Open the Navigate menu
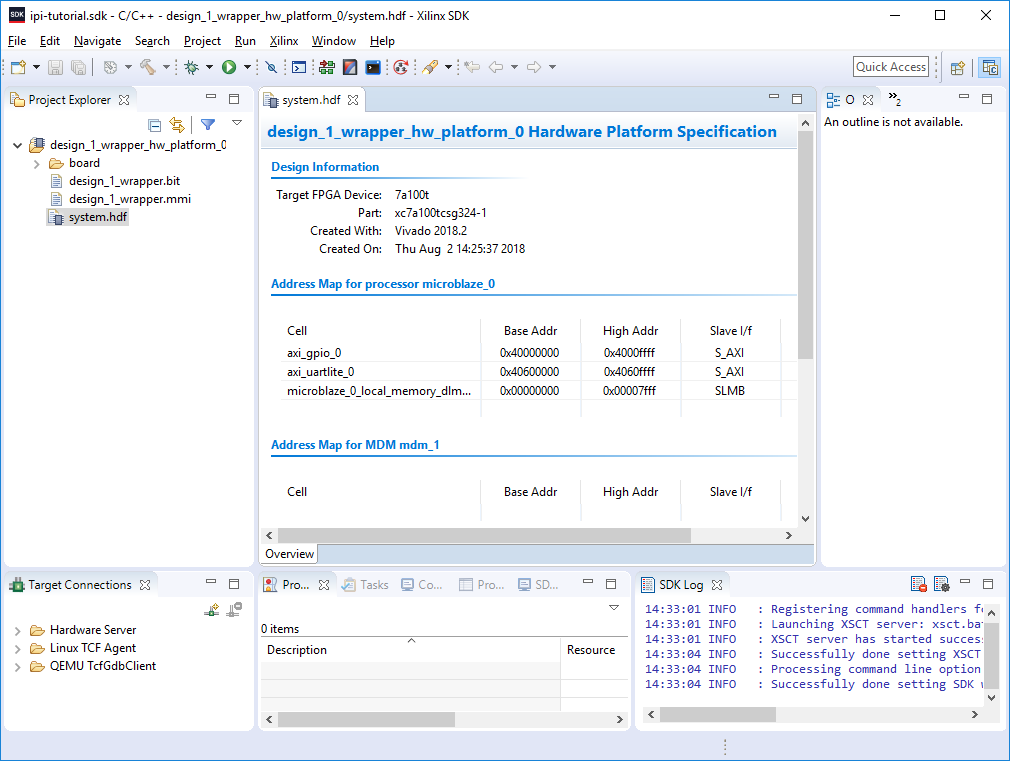The image size is (1010, 761). click(97, 41)
